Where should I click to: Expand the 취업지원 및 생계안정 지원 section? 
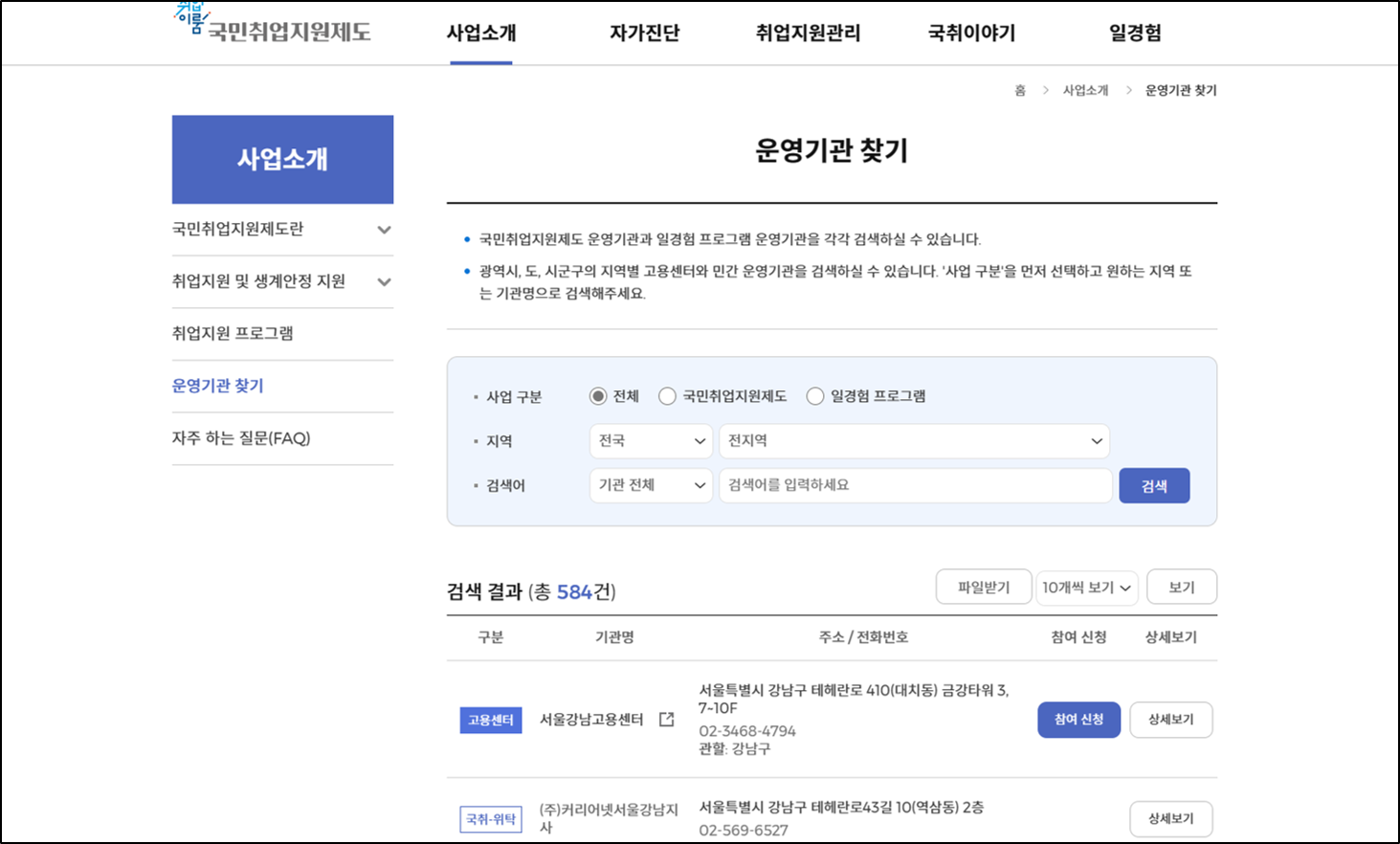point(282,281)
